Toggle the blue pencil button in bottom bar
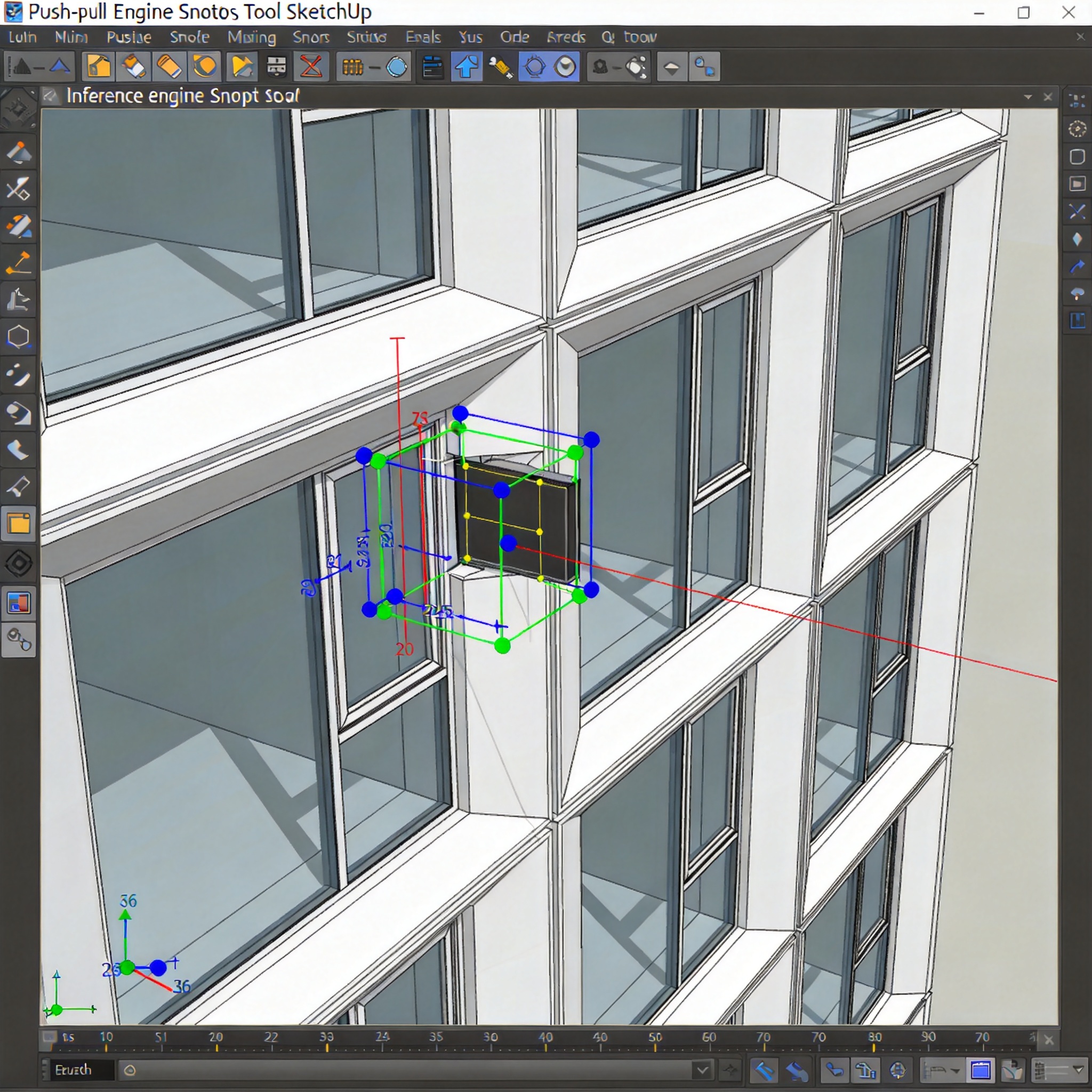The width and height of the screenshot is (1092, 1092). click(764, 1070)
